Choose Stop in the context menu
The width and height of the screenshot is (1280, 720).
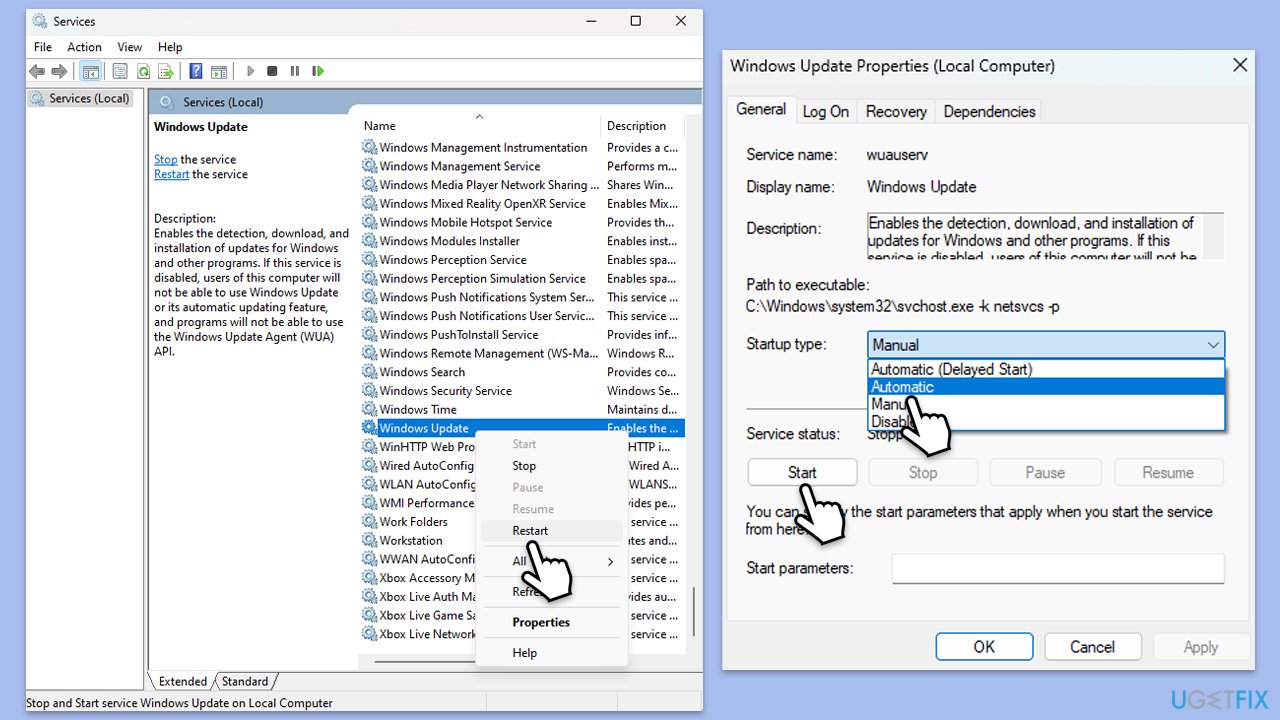(552, 466)
